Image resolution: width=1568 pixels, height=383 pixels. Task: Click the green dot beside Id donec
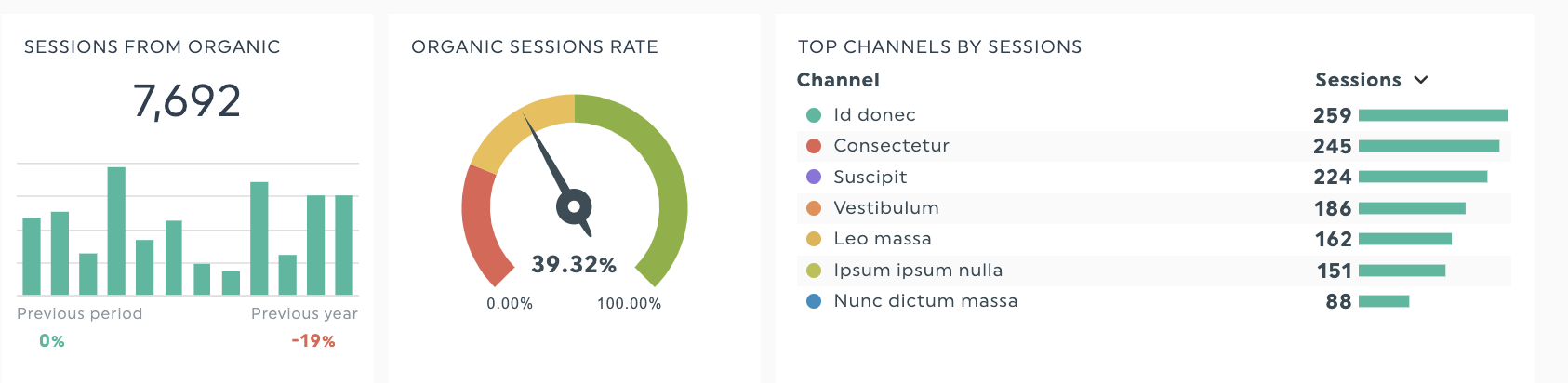[x=814, y=115]
